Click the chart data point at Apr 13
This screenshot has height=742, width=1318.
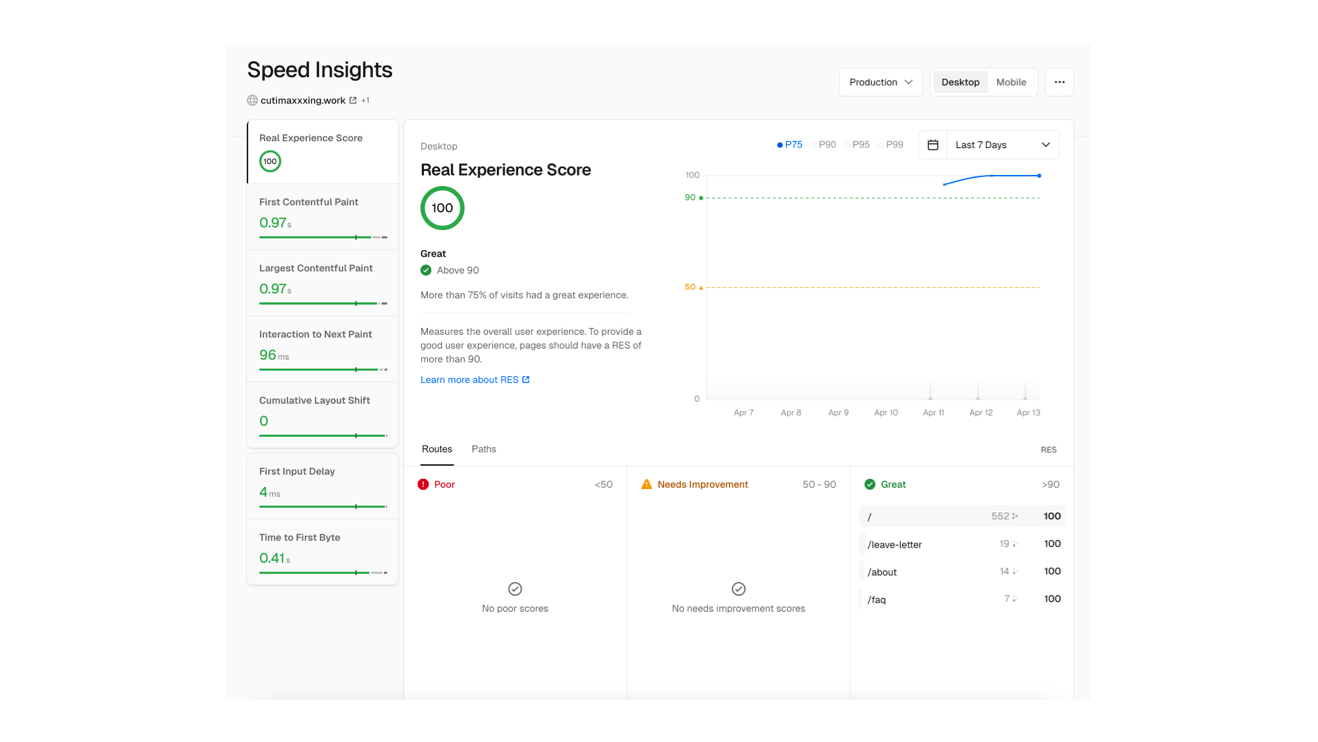point(1039,176)
